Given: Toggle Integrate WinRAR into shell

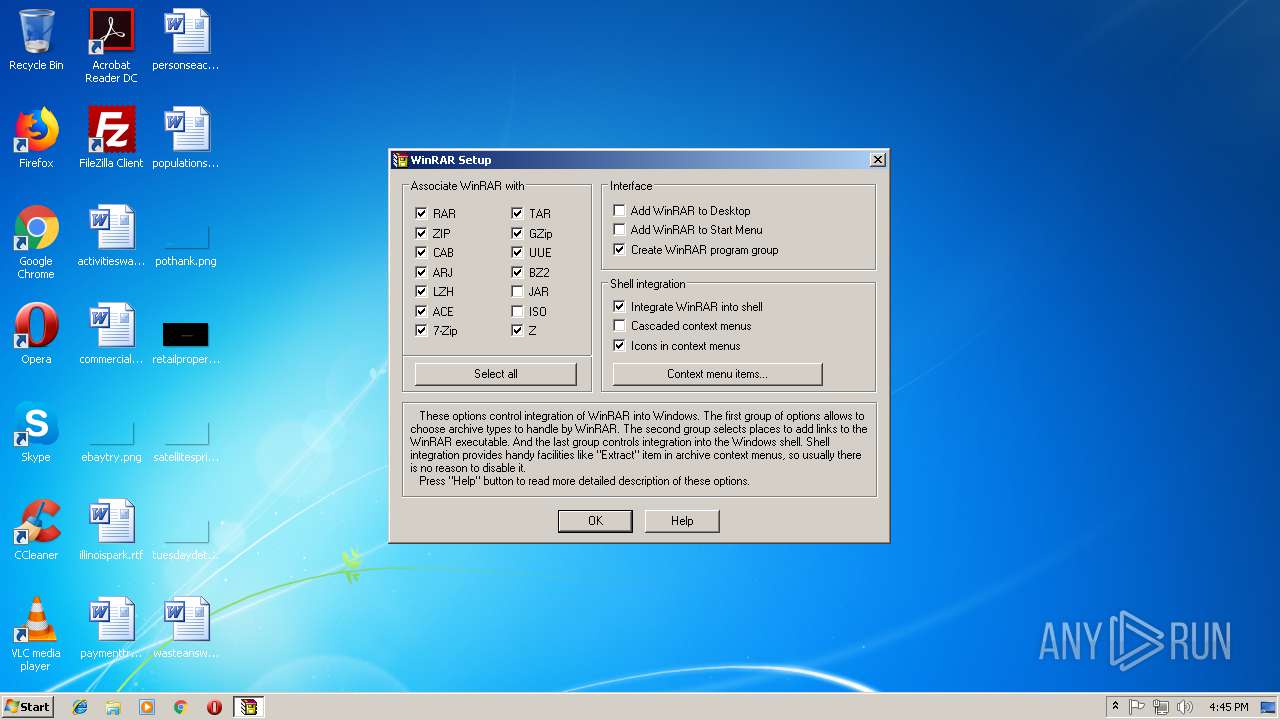Looking at the screenshot, I should (x=619, y=306).
